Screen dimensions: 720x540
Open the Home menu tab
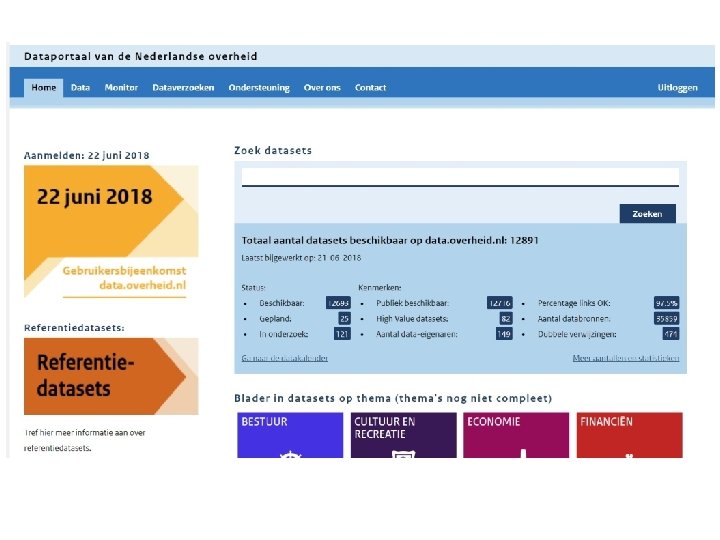(44, 88)
